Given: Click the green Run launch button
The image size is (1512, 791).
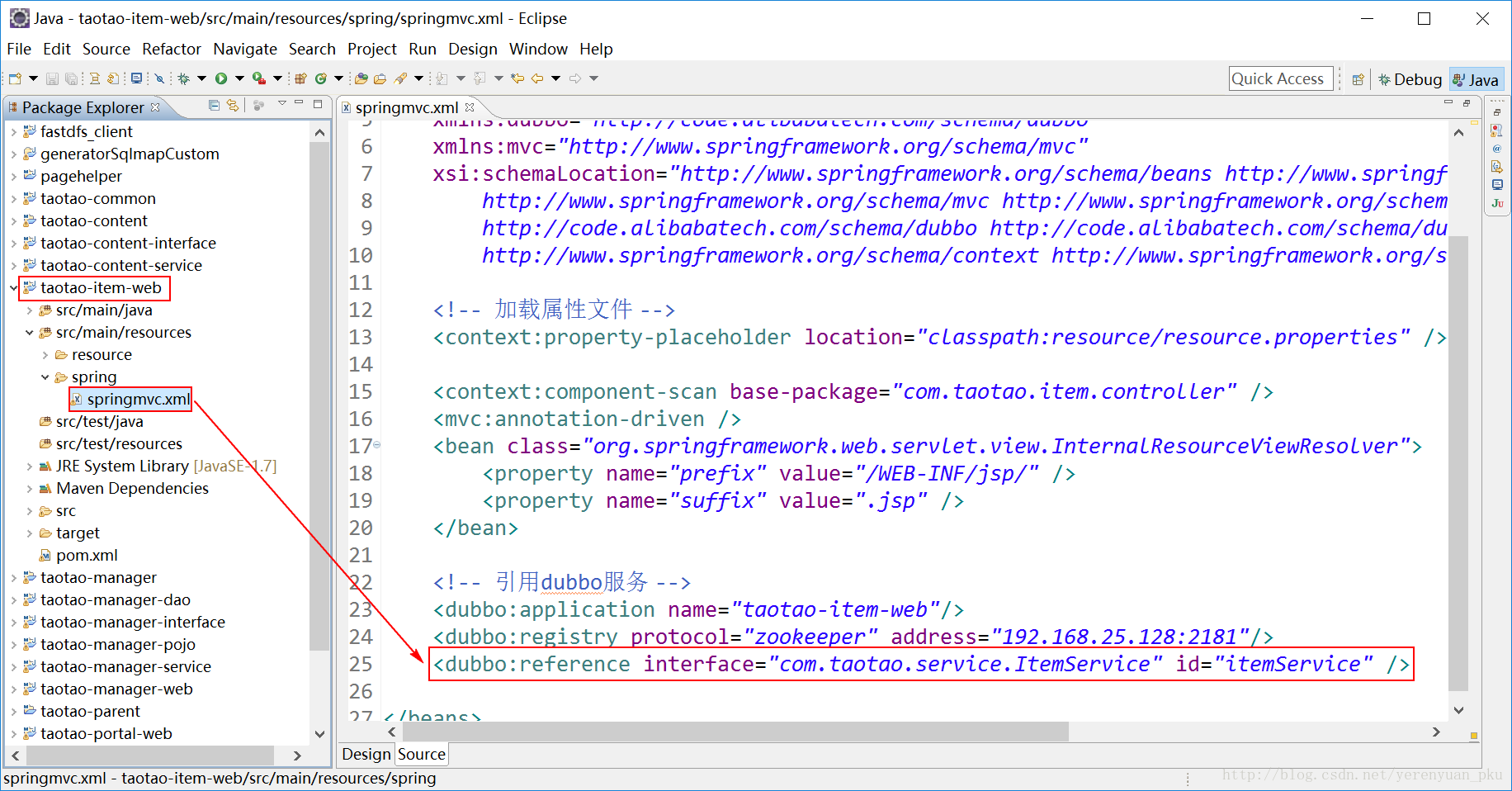Looking at the screenshot, I should [x=221, y=78].
